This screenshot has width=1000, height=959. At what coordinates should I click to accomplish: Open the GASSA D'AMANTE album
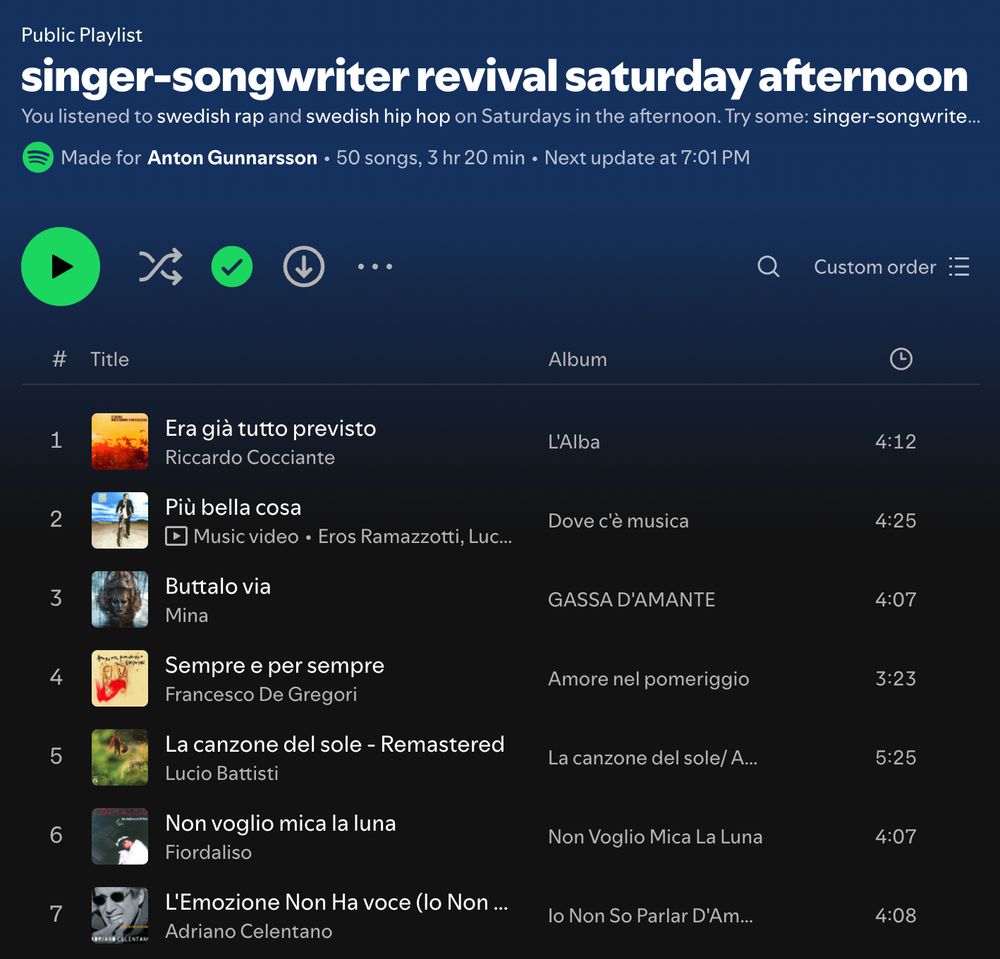click(x=631, y=600)
